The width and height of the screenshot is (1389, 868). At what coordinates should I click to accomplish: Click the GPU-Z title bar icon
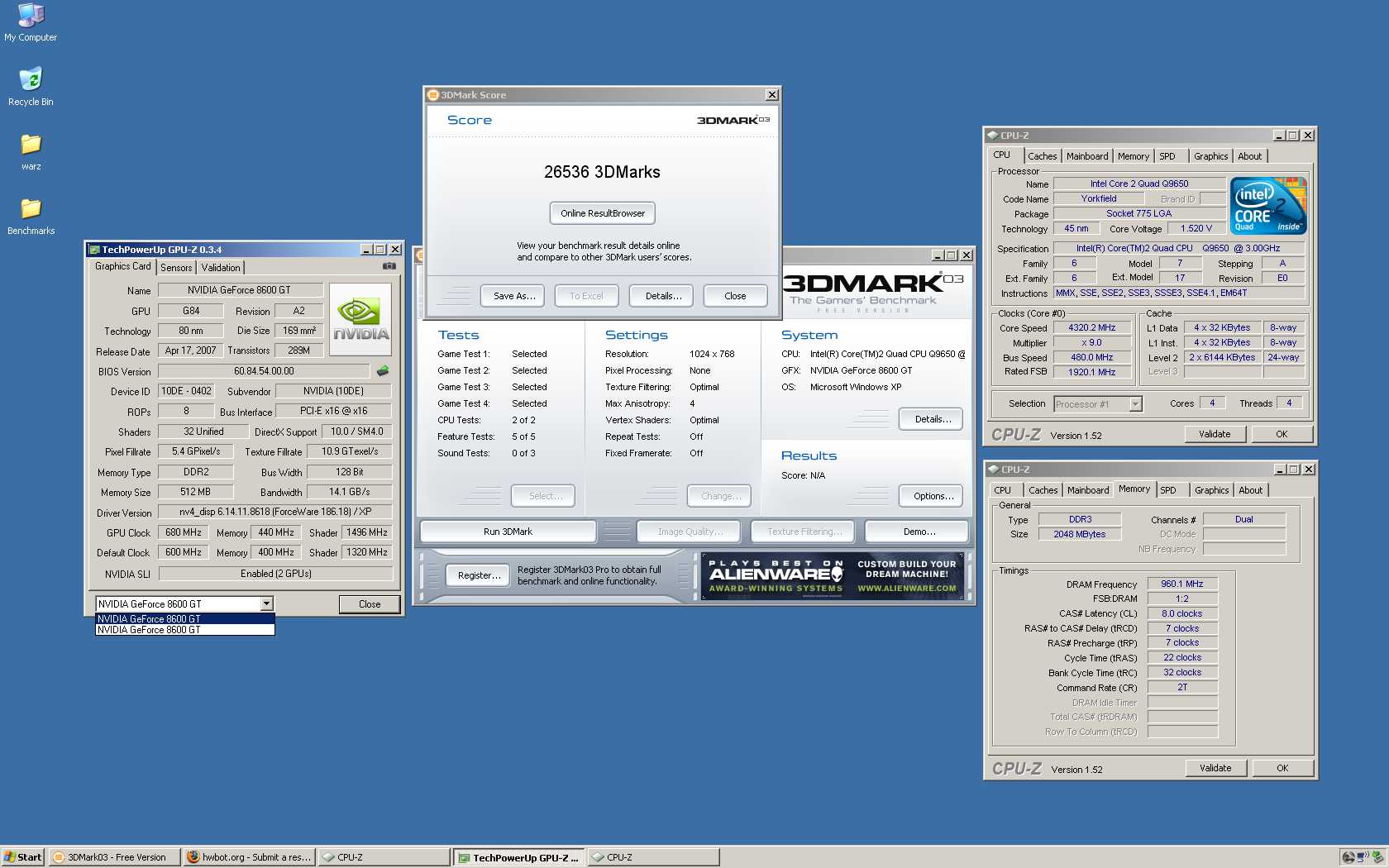(94, 250)
